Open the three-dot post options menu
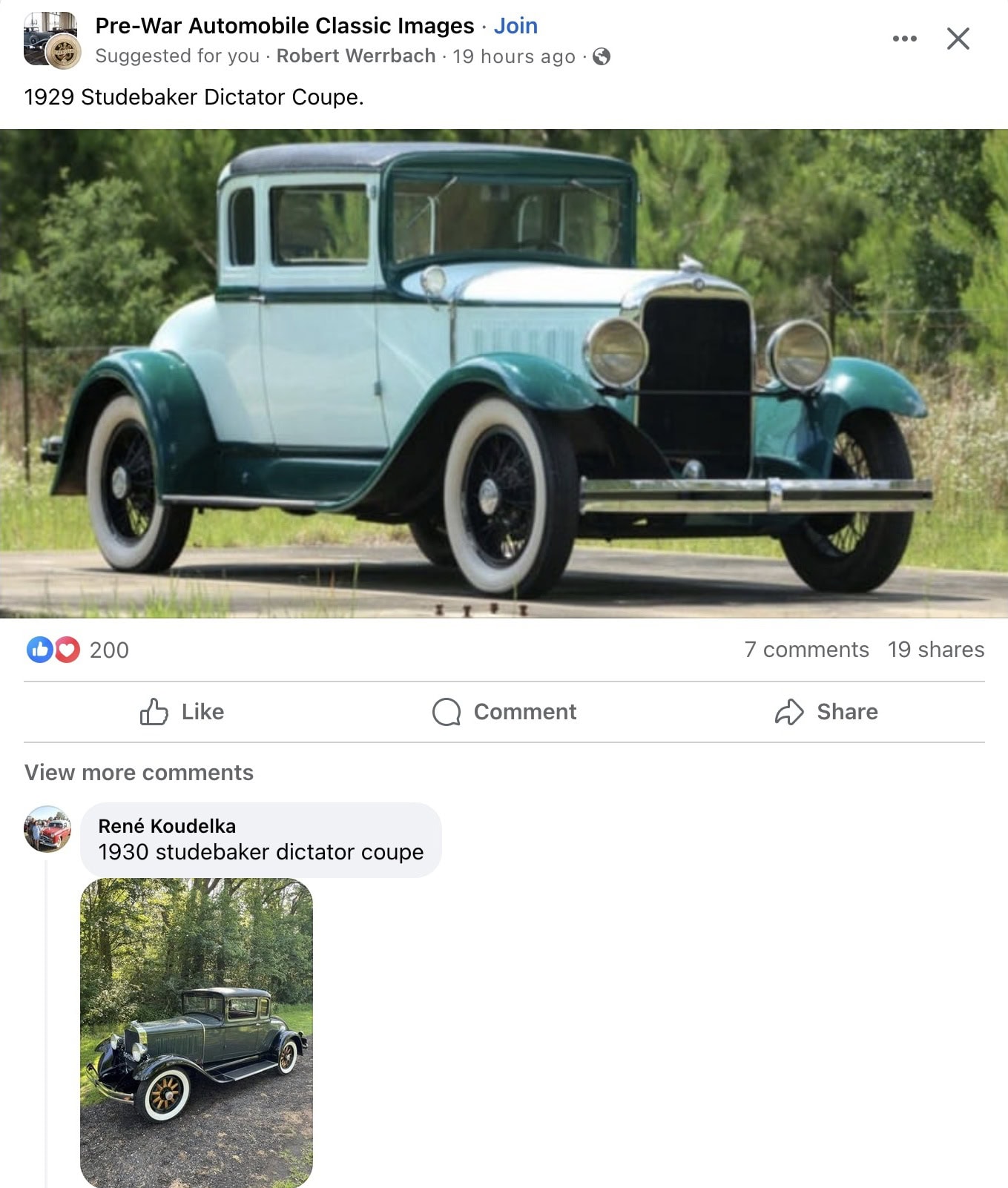The image size is (1008, 1188). coord(904,39)
